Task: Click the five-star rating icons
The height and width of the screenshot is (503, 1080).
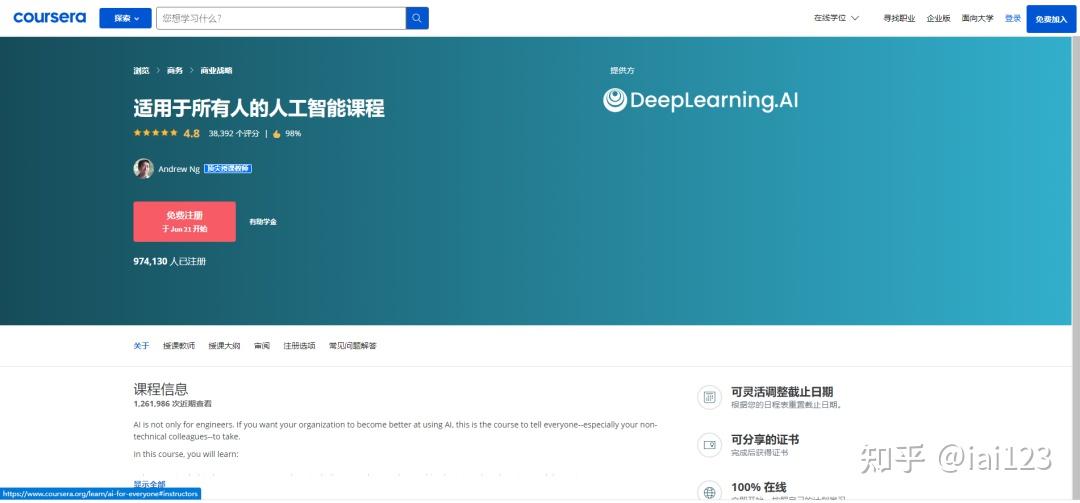Action: click(155, 133)
